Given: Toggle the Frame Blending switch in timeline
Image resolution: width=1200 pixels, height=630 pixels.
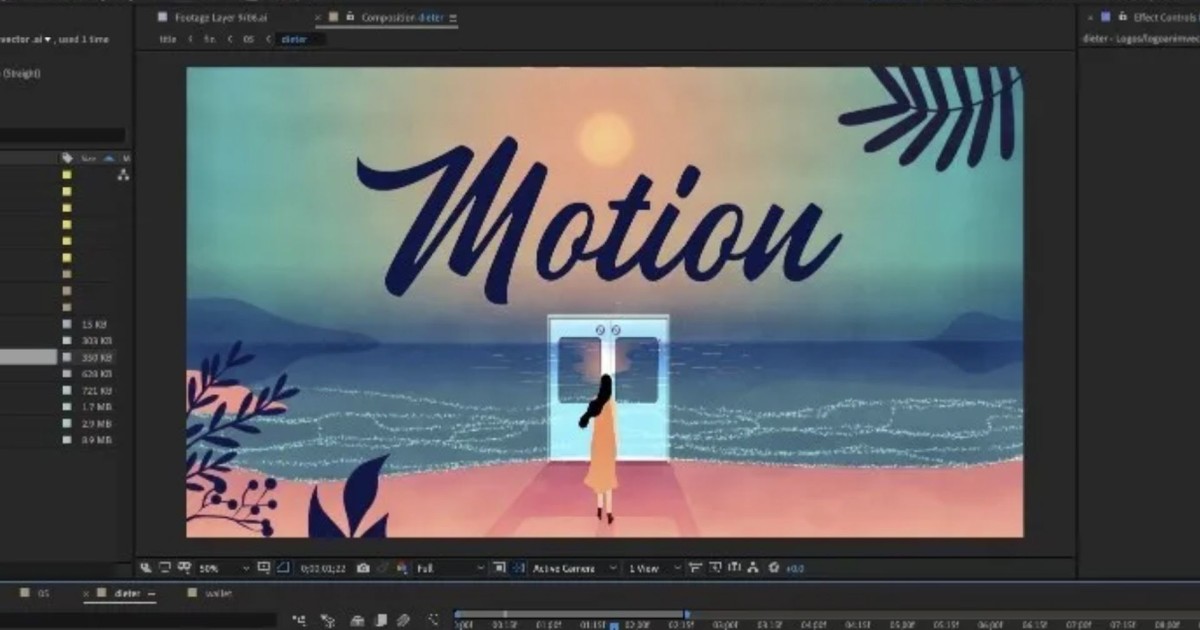Looking at the screenshot, I should (x=382, y=620).
